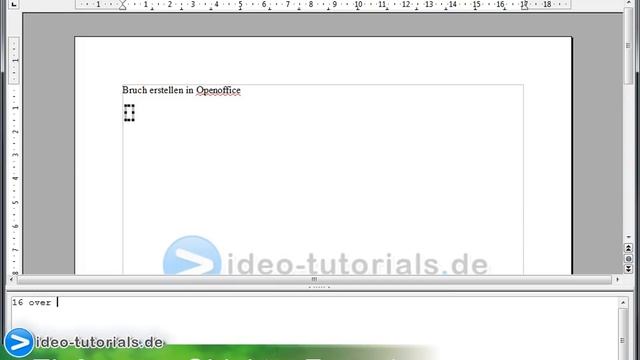The image size is (640, 360).
Task: Click the horizontal scrollbar thumb
Action: coord(314,280)
